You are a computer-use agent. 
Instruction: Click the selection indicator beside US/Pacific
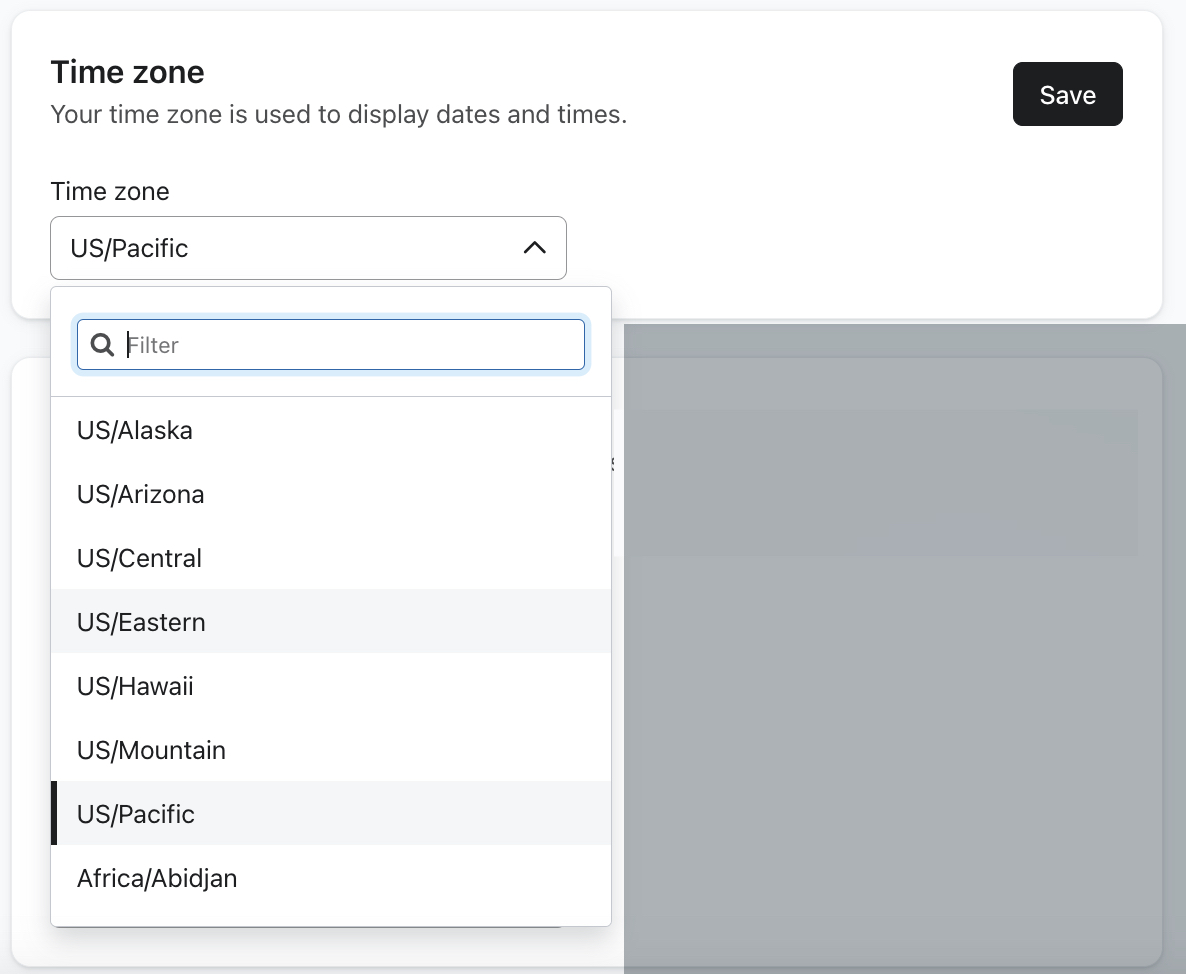pos(54,814)
